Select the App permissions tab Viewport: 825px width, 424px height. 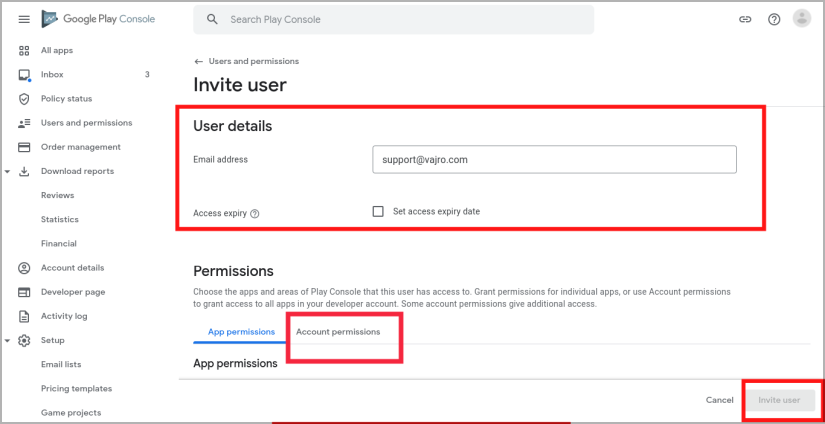click(x=242, y=332)
